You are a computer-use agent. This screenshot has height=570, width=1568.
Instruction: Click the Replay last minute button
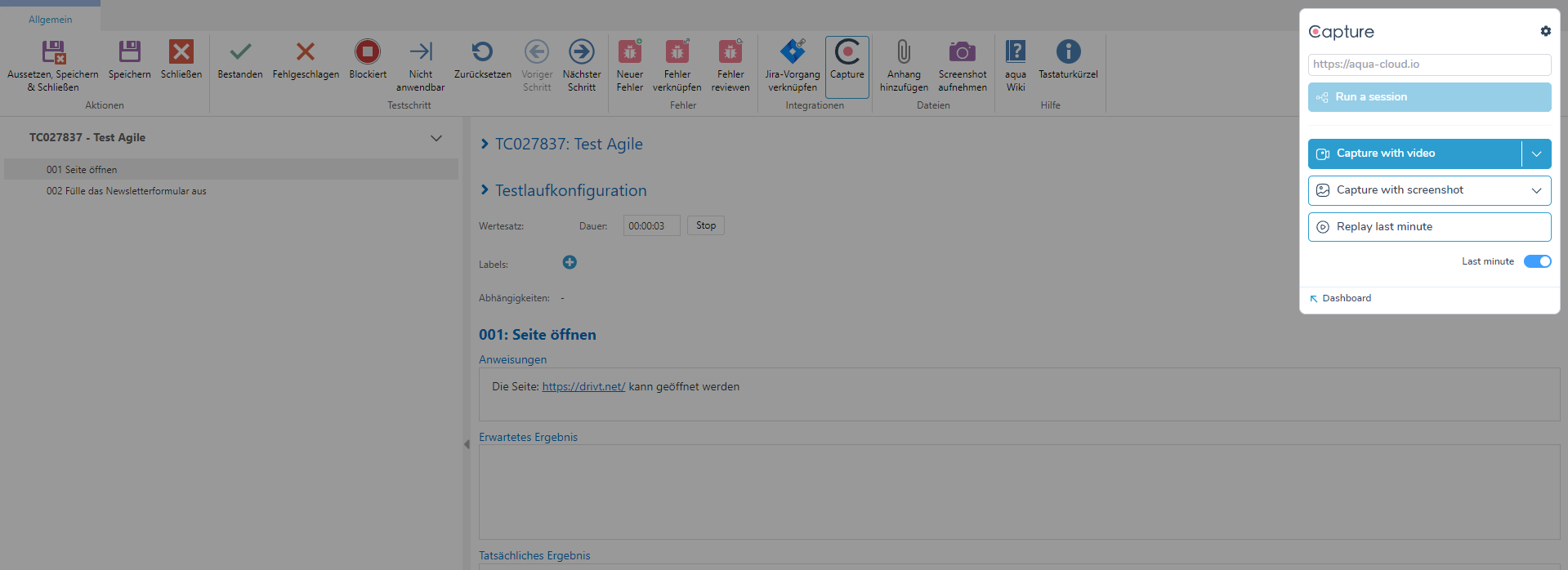tap(1429, 227)
